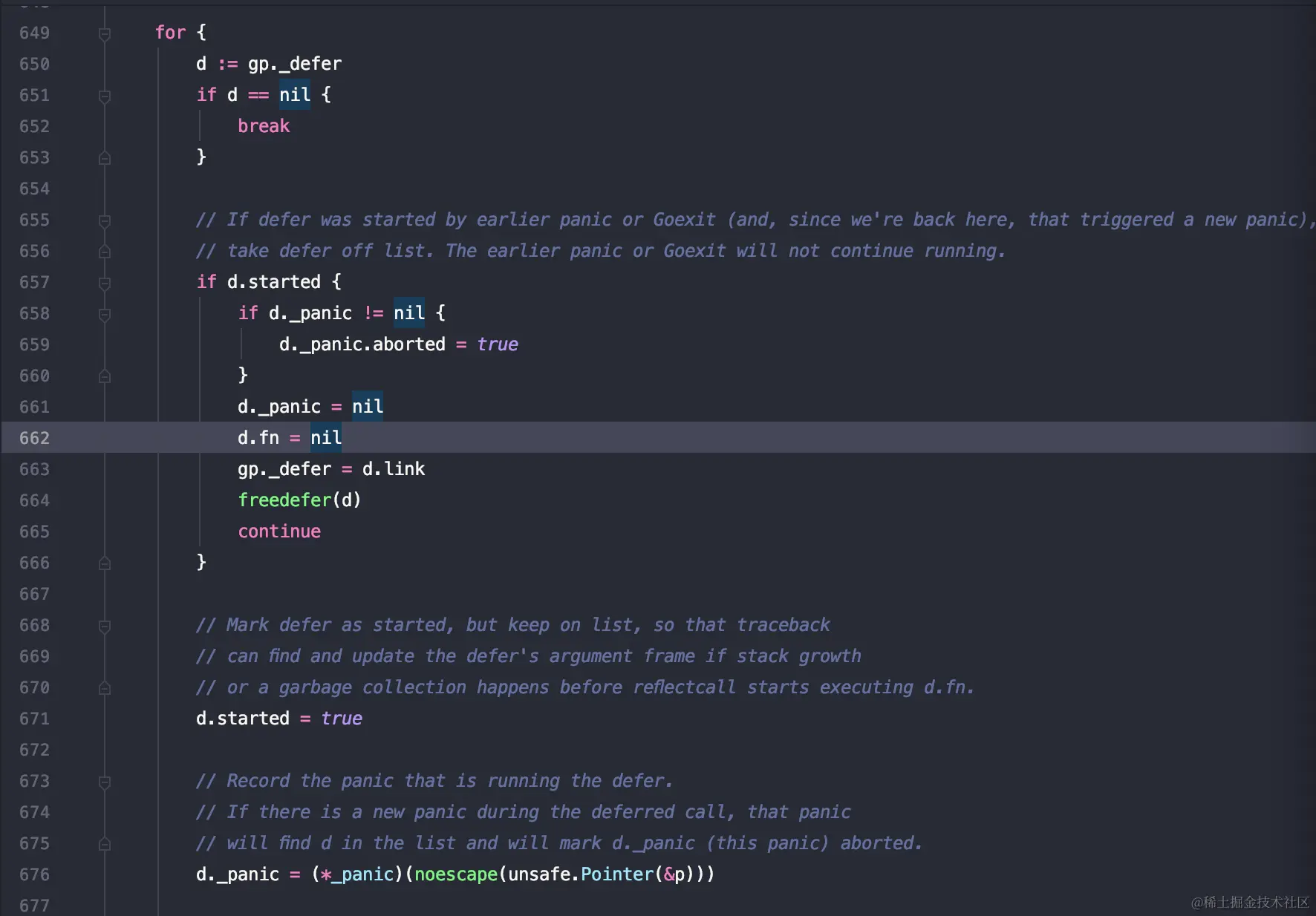Image resolution: width=1316 pixels, height=916 pixels.
Task: Click 'd.started' assignment on line 671
Action: click(243, 719)
